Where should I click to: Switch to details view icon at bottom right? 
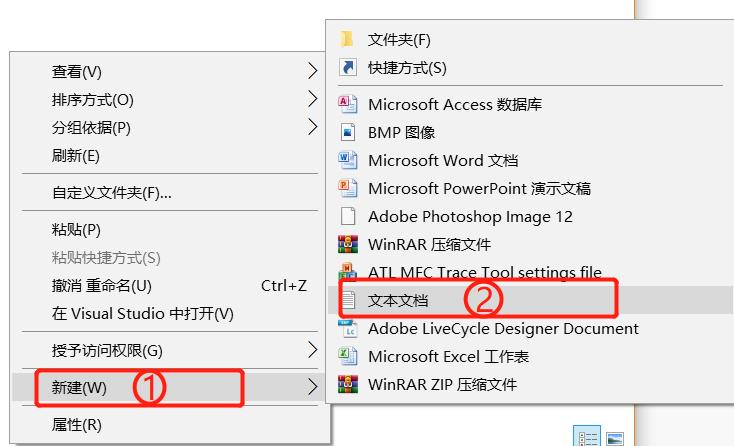click(586, 438)
